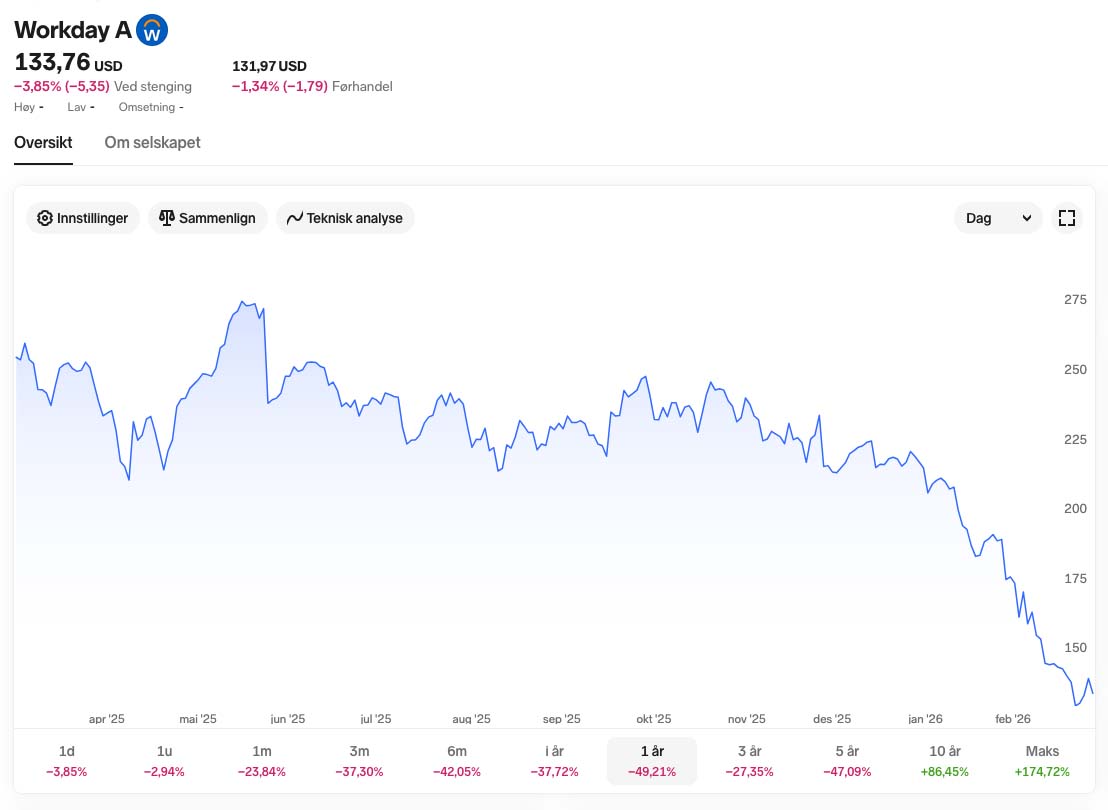The image size is (1108, 810).
Task: Open Innstillinger chart settings
Action: click(83, 218)
